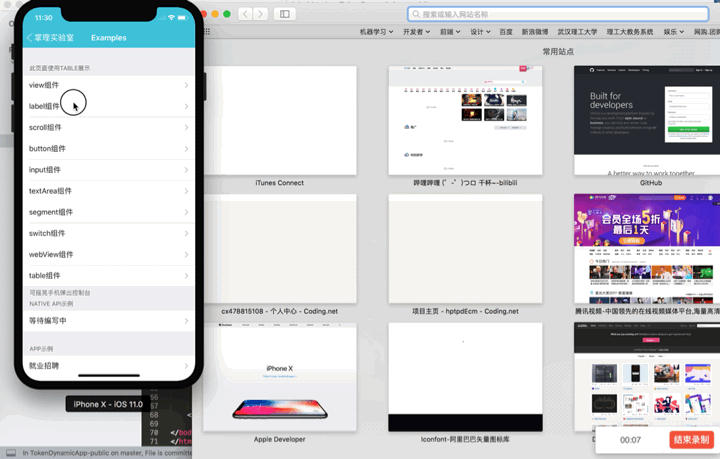Open the favorites grid icon
The image size is (720, 459).
[207, 32]
